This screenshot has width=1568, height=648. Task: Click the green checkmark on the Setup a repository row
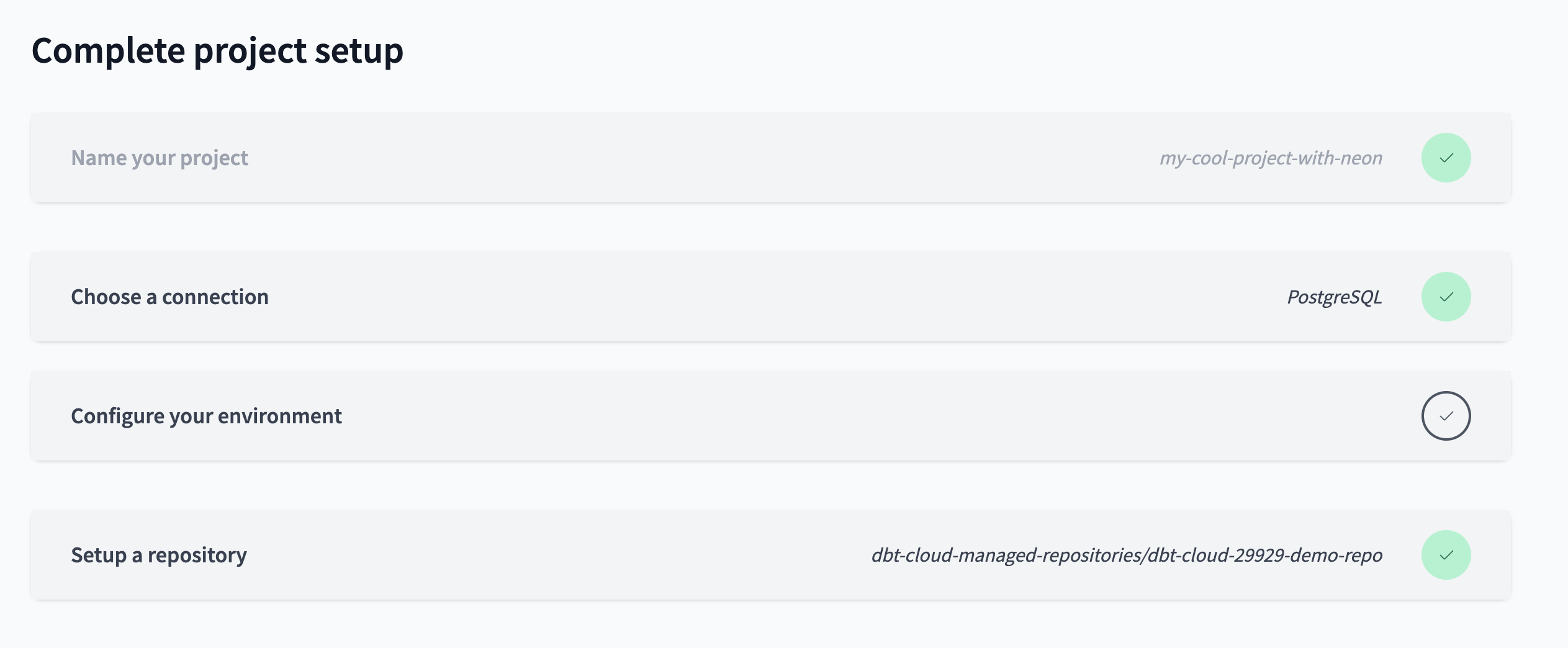tap(1446, 555)
